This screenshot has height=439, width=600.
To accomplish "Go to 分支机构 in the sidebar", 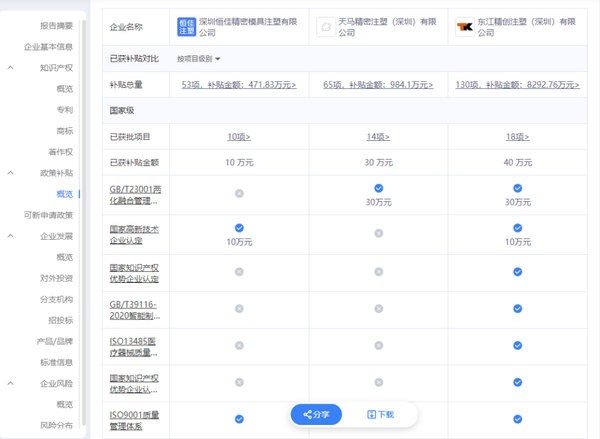I will (x=56, y=299).
